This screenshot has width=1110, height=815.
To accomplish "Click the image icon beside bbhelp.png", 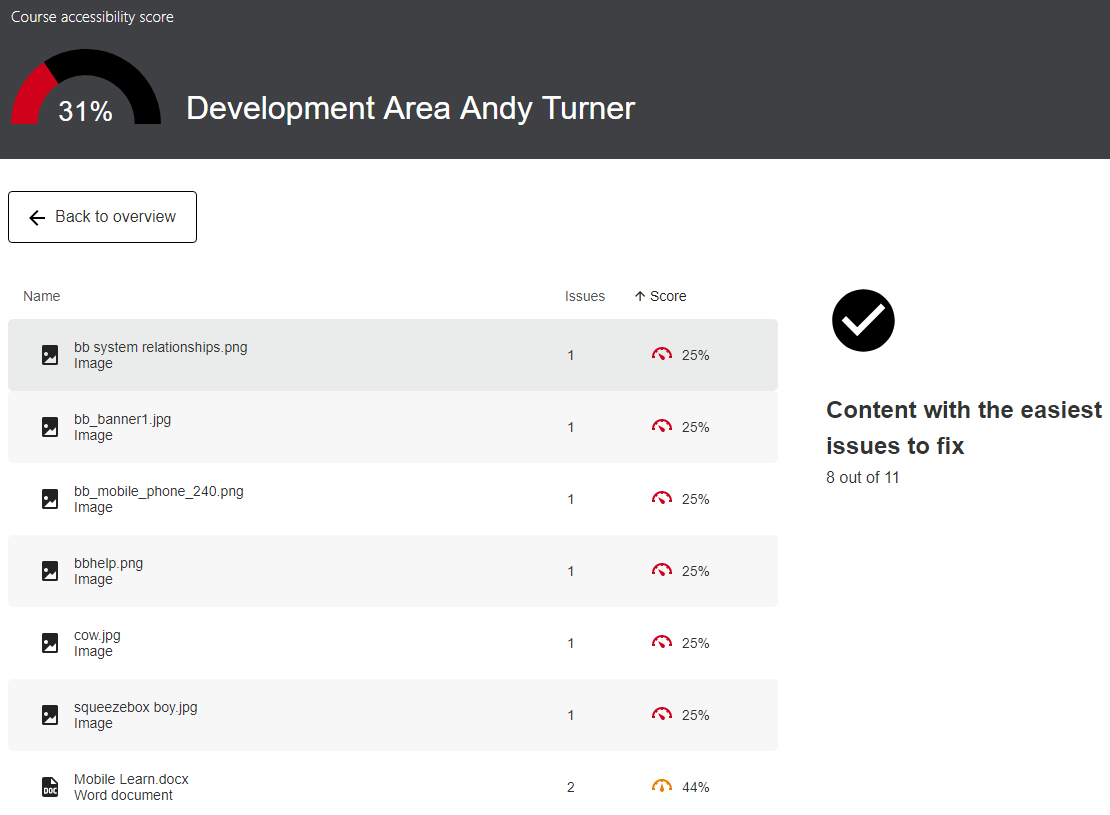I will pos(50,571).
